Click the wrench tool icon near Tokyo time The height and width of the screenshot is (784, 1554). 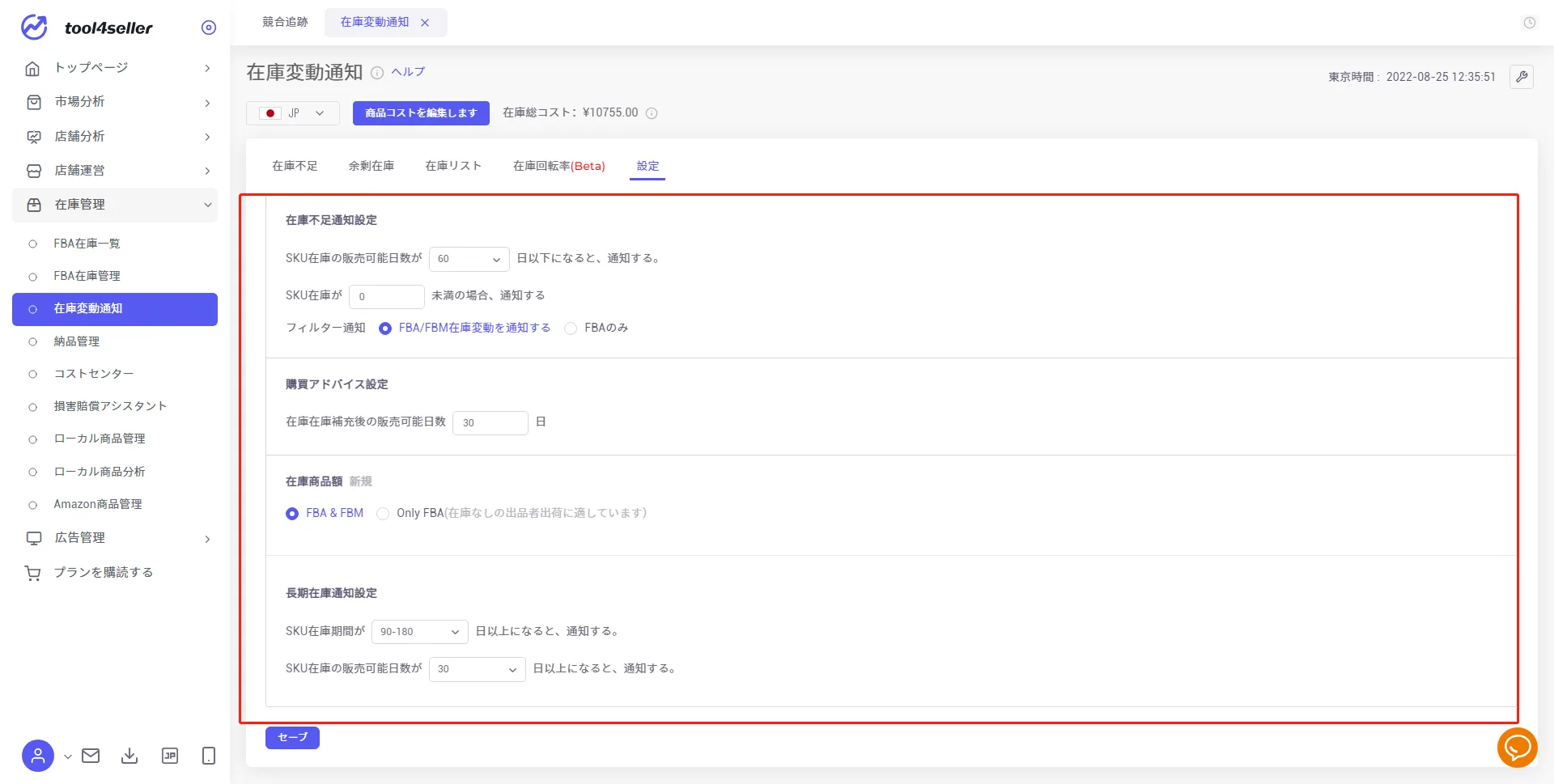[x=1522, y=77]
